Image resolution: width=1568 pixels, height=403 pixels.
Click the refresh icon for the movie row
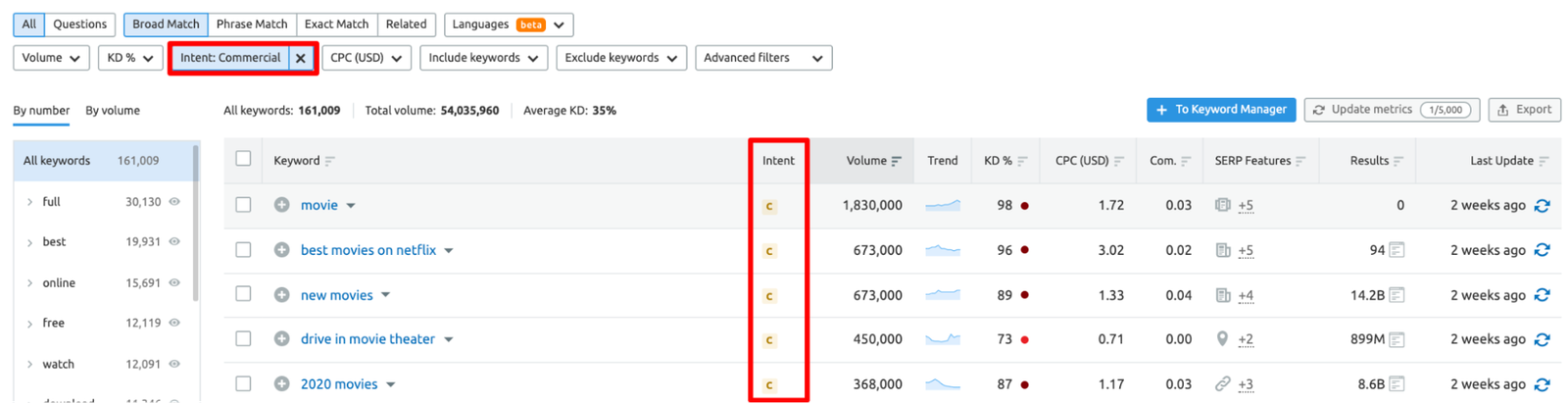pos(1542,206)
